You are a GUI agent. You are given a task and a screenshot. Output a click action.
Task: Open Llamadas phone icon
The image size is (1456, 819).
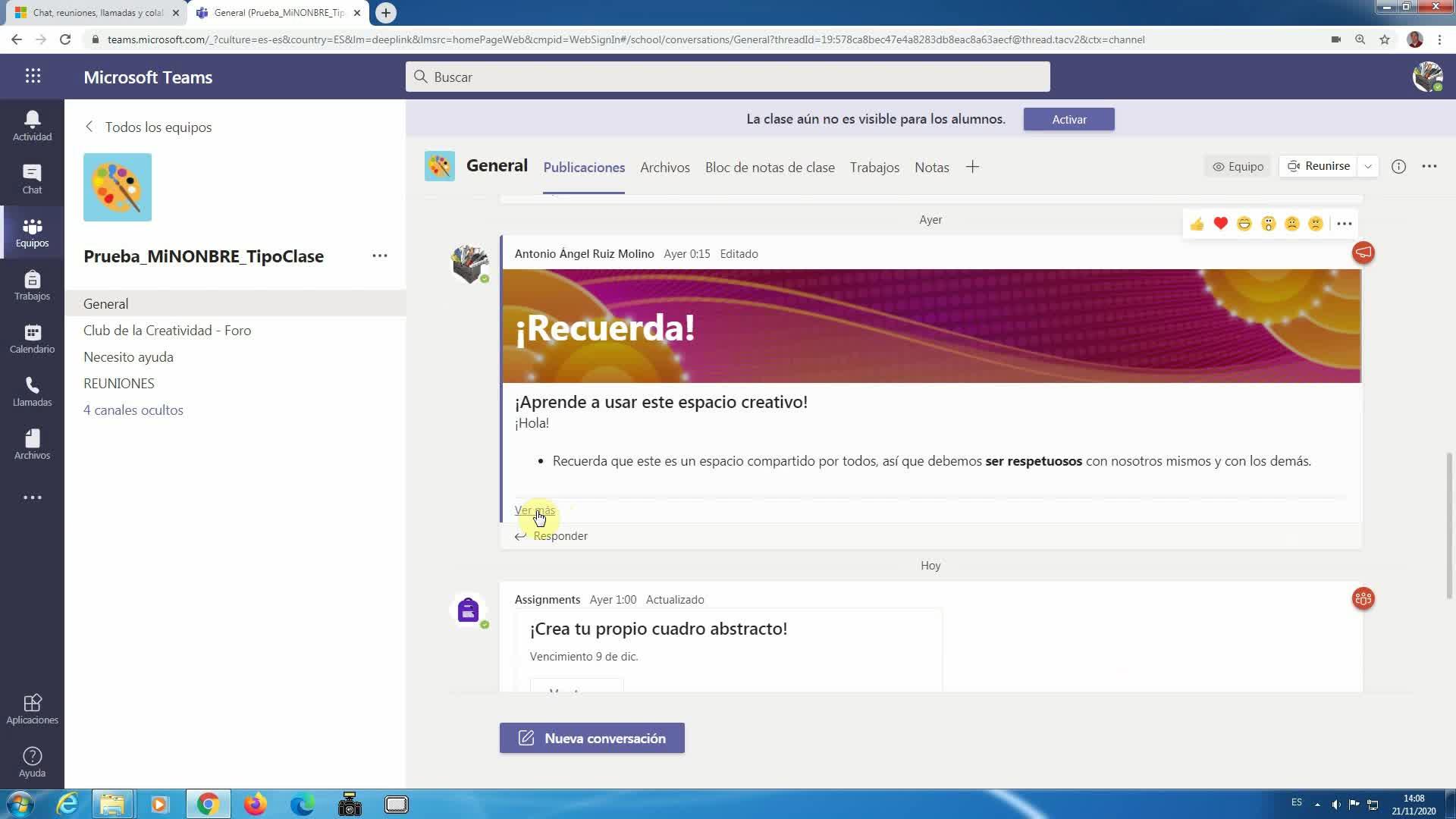32,391
